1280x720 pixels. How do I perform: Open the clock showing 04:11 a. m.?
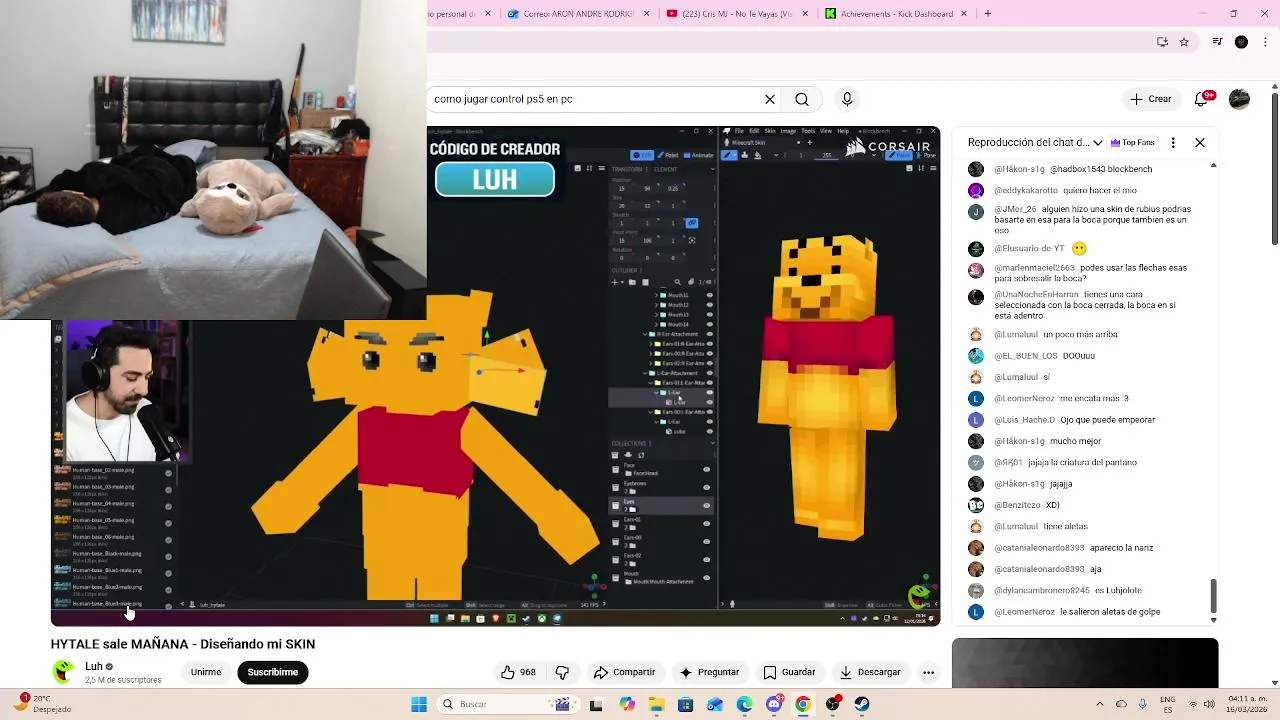click(x=1220, y=704)
